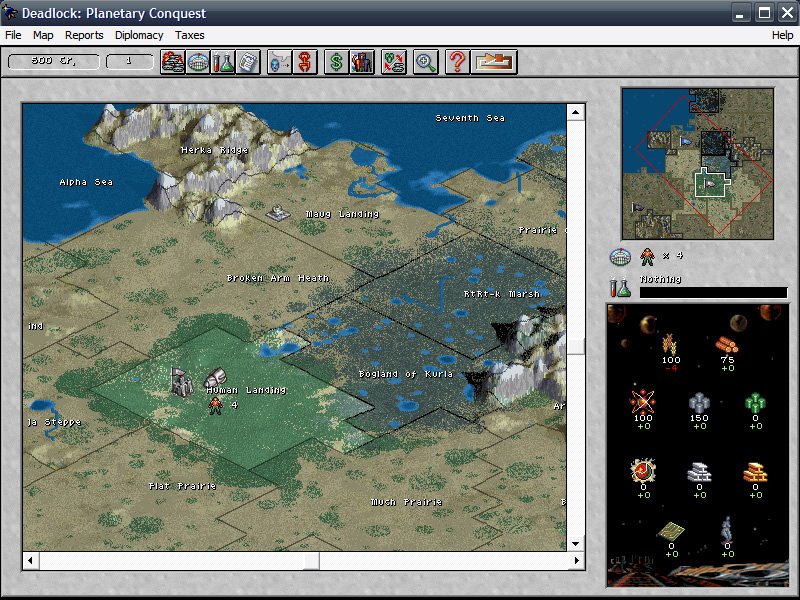Viewport: 800px width, 600px height.
Task: Click the Nothing research status text
Action: click(x=660, y=279)
